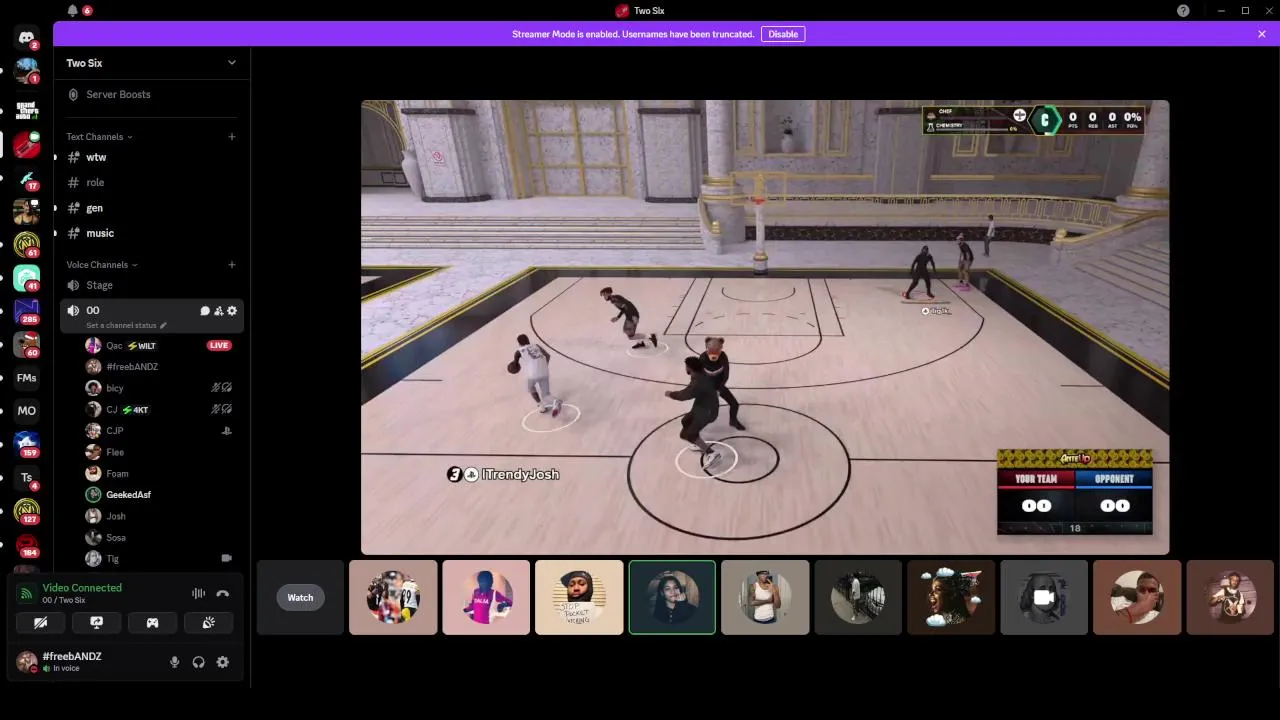Screen dimensions: 1280x720
Task: Dismiss the Streamer Mode banner
Action: tap(1262, 34)
